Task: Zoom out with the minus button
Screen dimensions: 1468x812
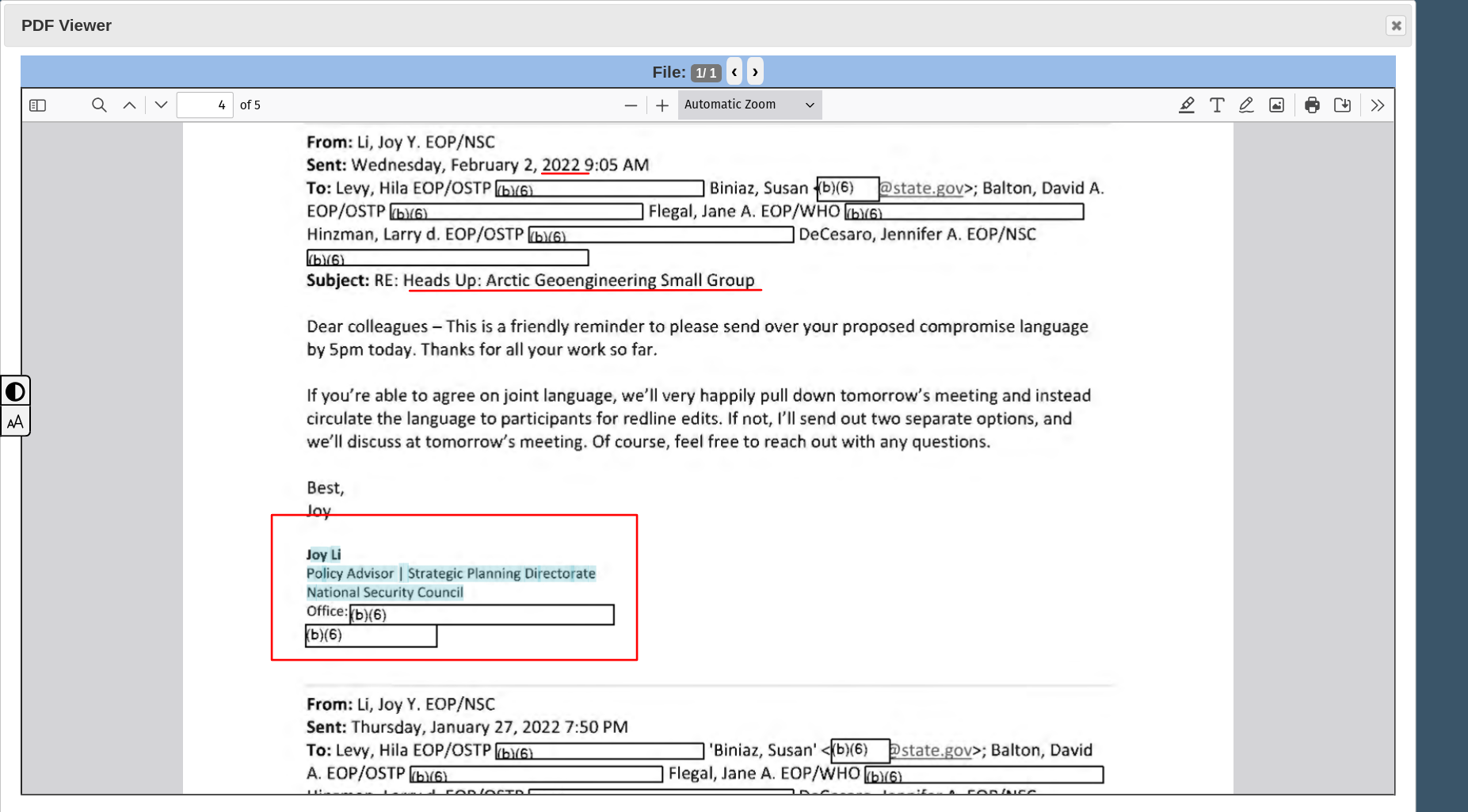Action: [631, 105]
